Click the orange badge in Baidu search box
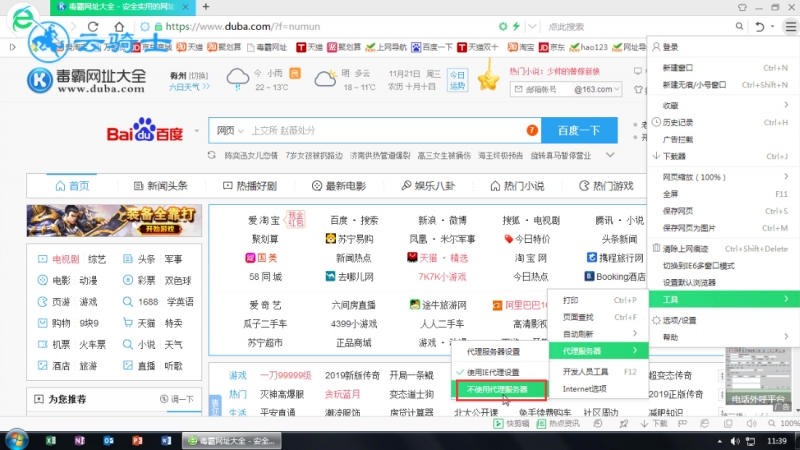This screenshot has height=450, width=800. (532, 131)
